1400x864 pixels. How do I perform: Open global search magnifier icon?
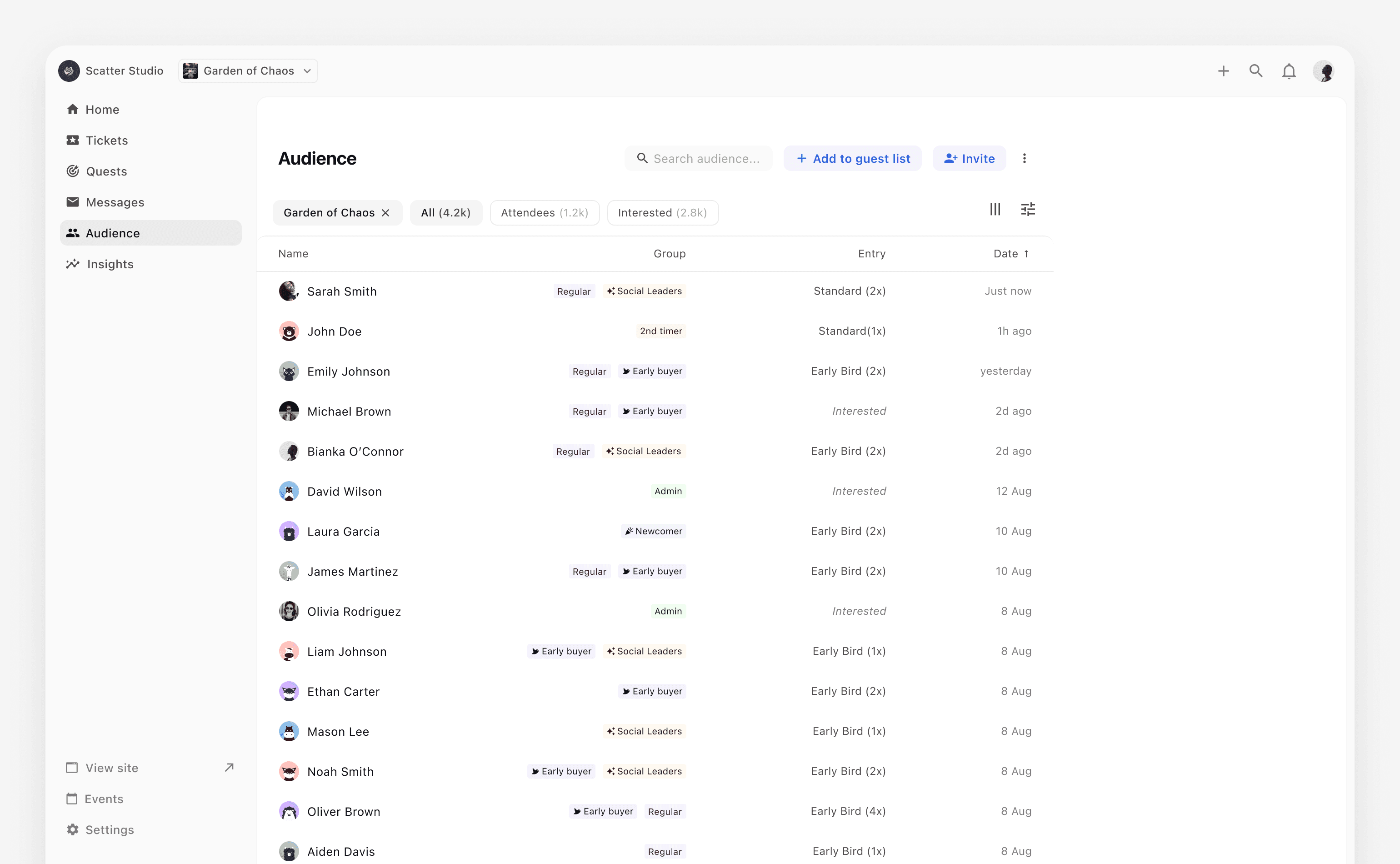coord(1255,71)
